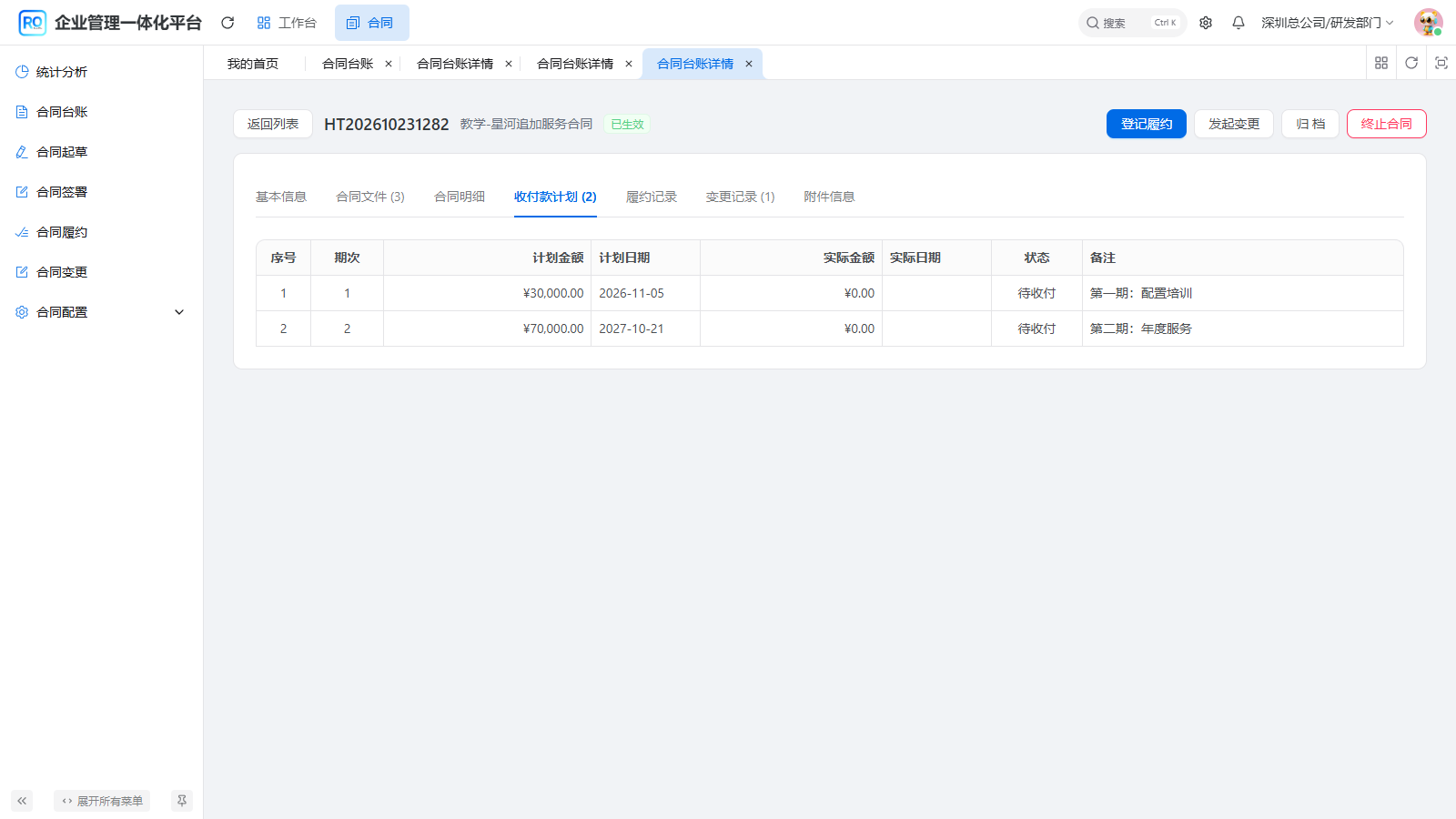Close the active 合同台账详情 tab

tap(749, 64)
